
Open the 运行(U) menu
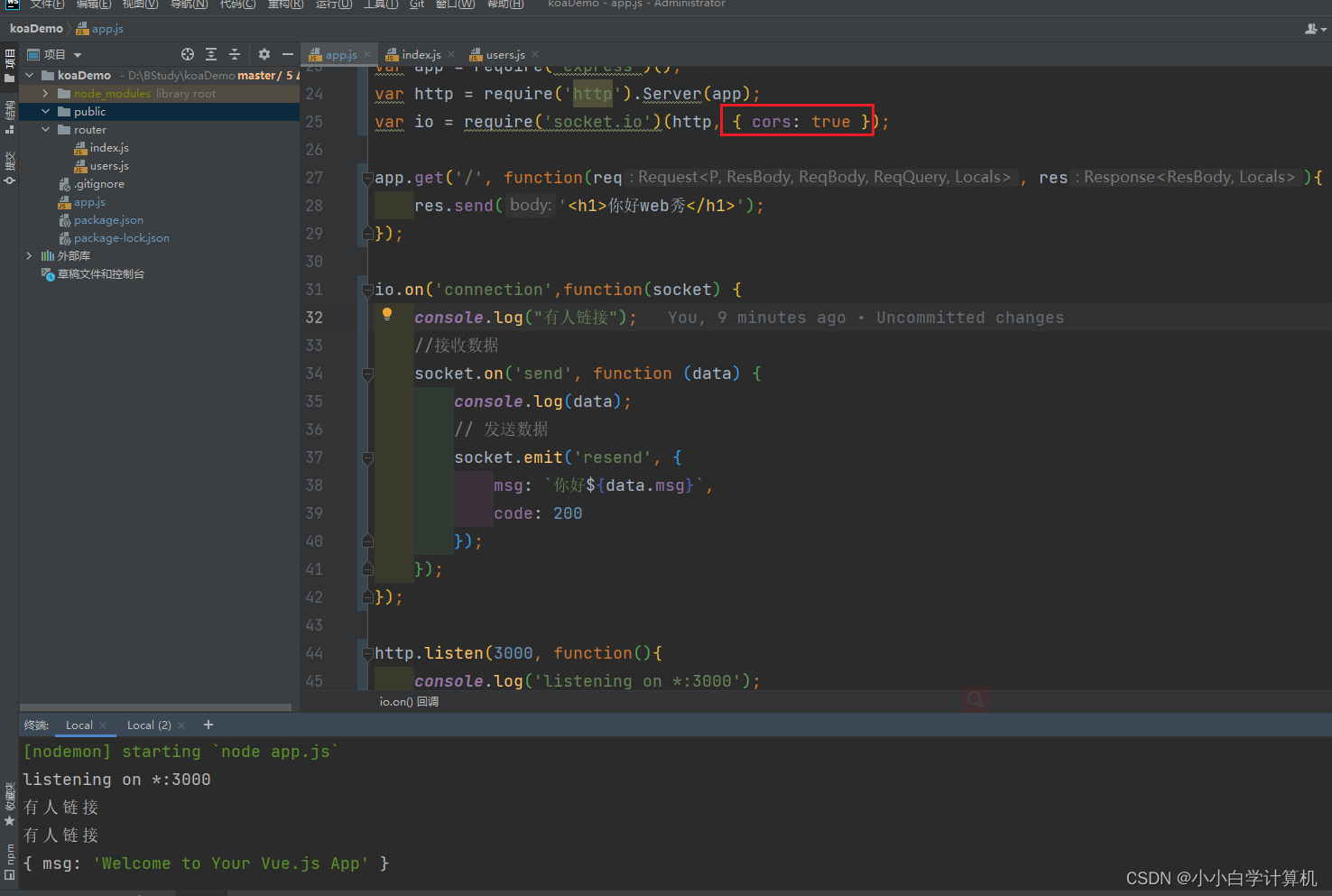coord(334,5)
